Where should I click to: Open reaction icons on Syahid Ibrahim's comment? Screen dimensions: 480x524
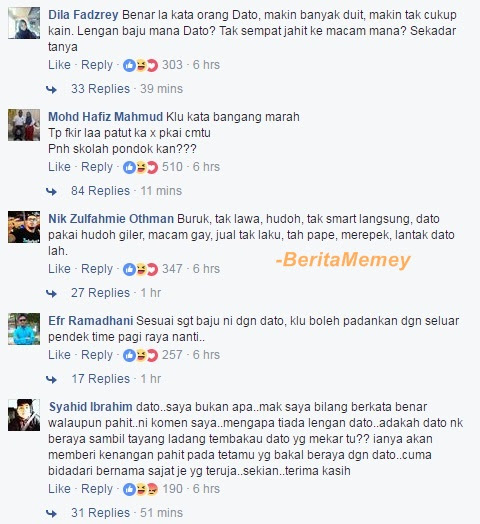click(140, 489)
